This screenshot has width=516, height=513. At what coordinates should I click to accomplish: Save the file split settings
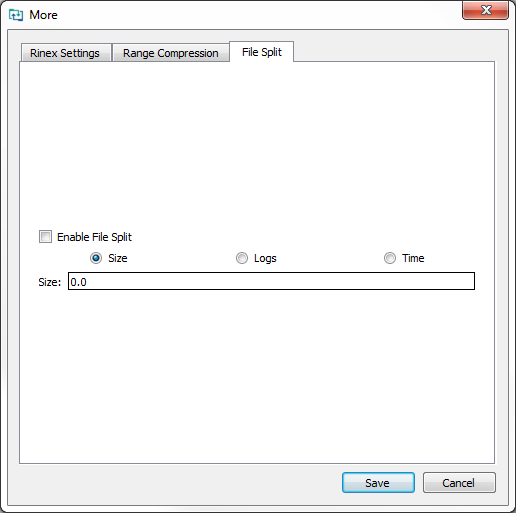378,482
